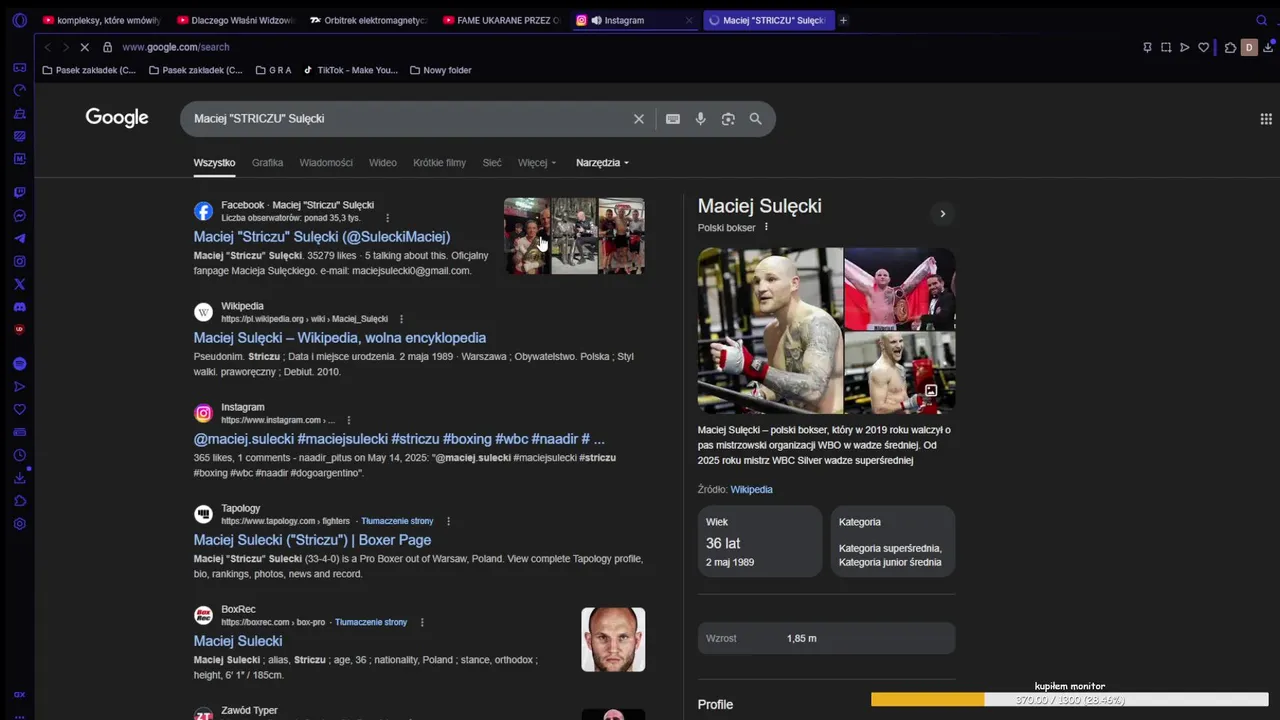
Task: Open the G R A bookmarks folder
Action: (x=273, y=70)
